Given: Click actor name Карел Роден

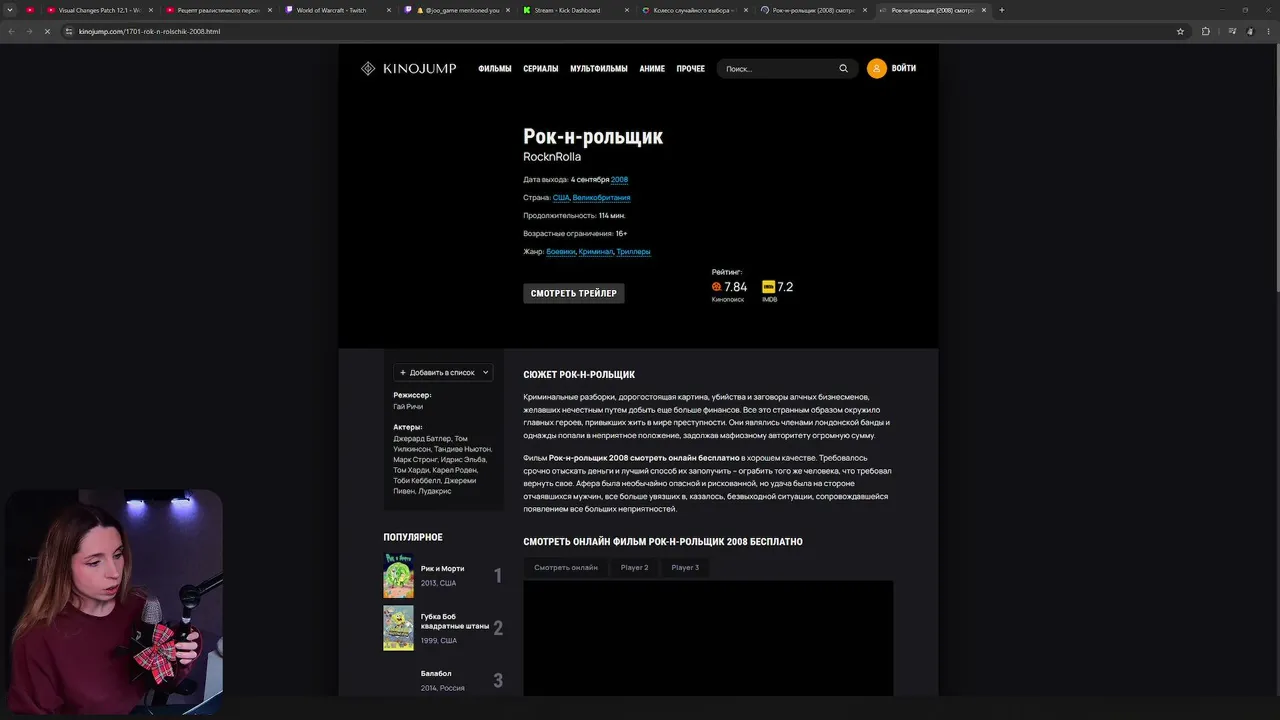Looking at the screenshot, I should (455, 470).
